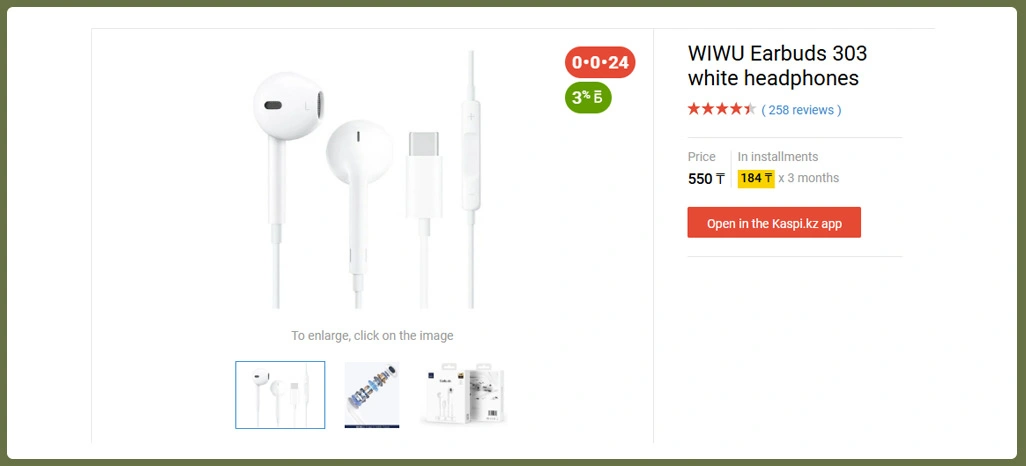Click the WIWU Earbuds 303 product title

[777, 65]
